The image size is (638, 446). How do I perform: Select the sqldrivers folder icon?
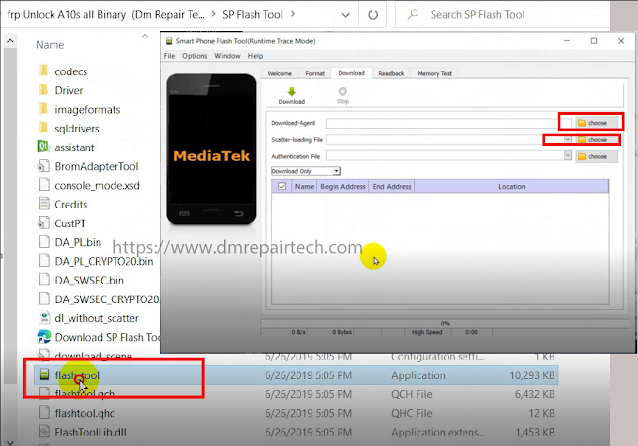pos(44,128)
